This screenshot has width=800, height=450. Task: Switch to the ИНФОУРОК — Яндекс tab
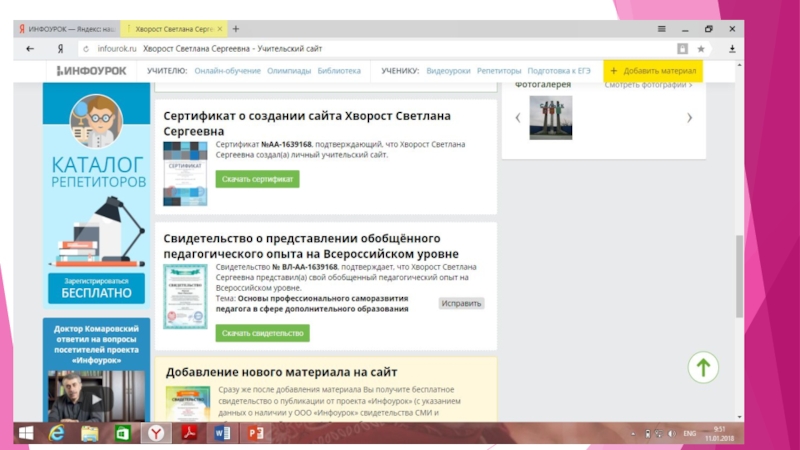tap(67, 29)
